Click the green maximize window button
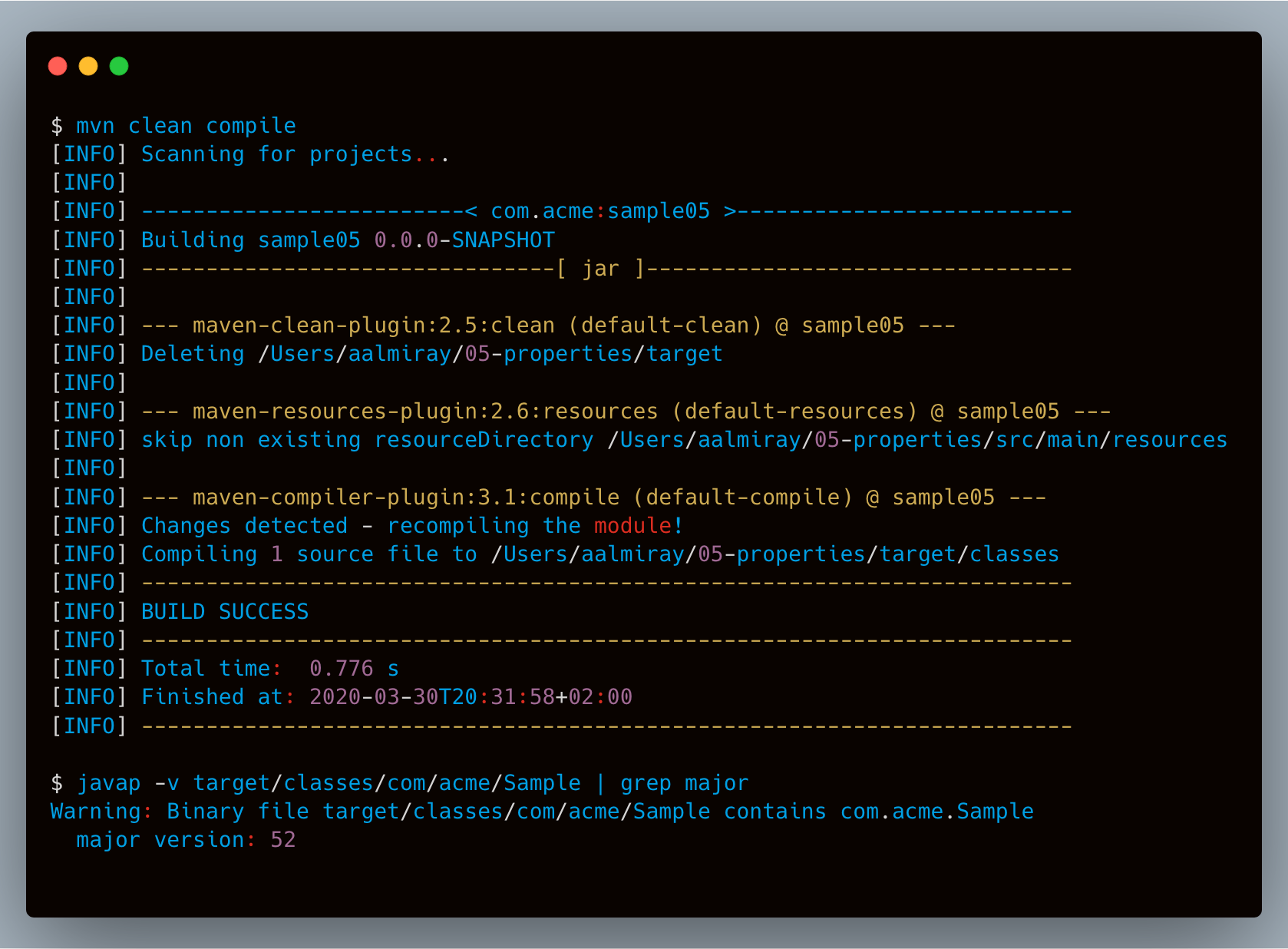 [119, 67]
